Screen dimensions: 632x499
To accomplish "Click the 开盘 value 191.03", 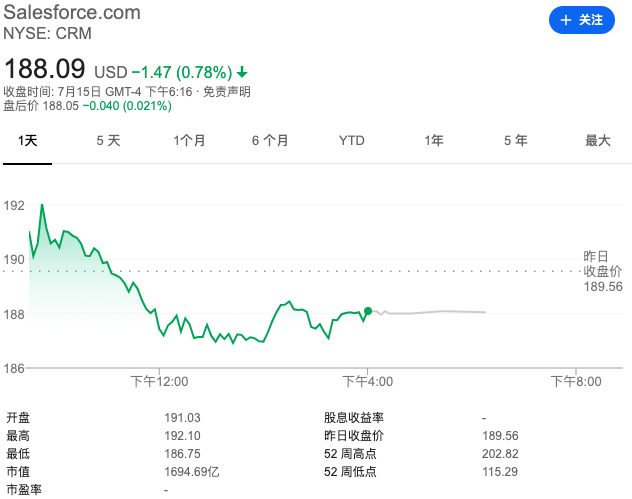I will pyautogui.click(x=182, y=418).
